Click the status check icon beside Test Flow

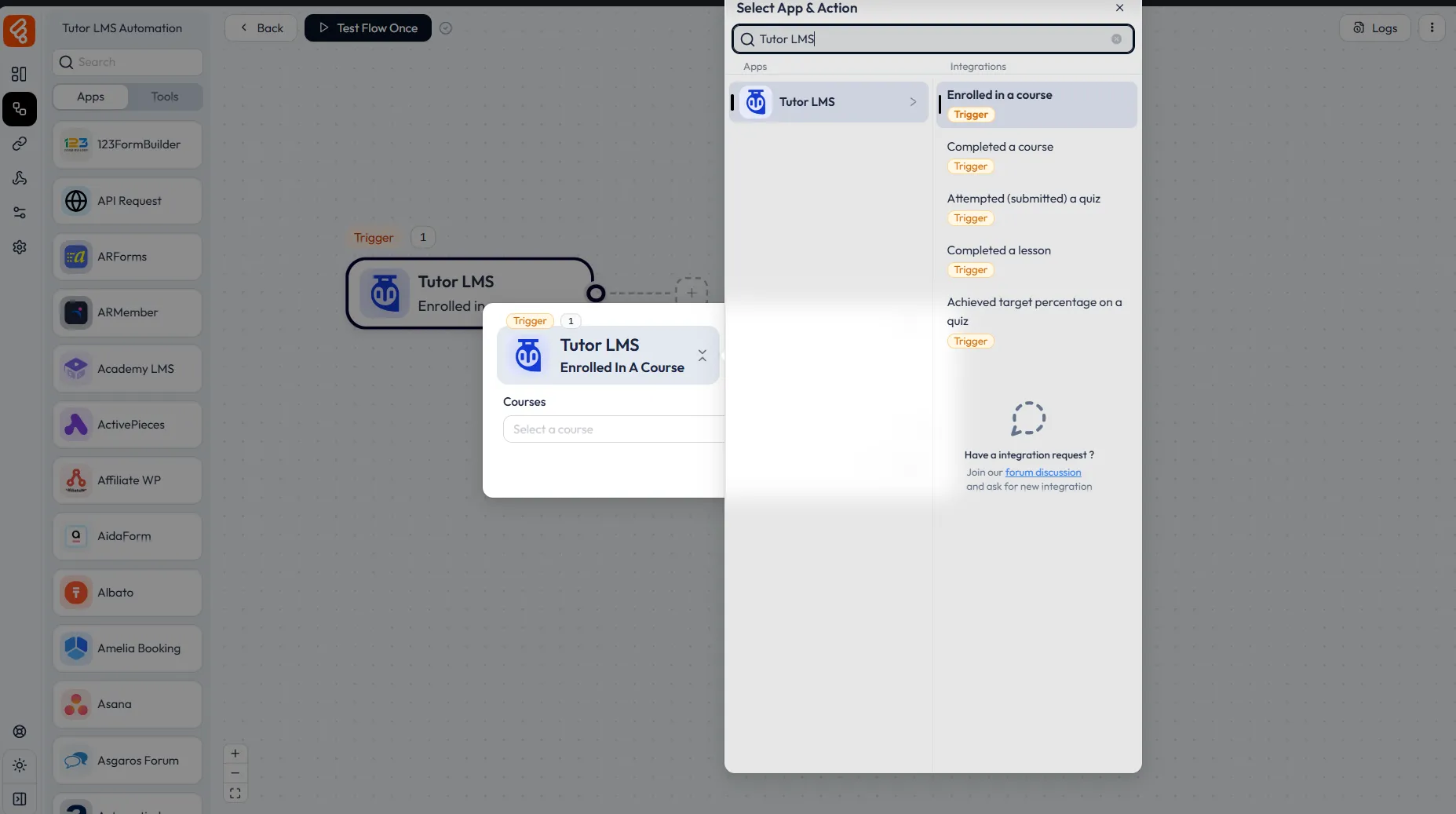[x=446, y=28]
